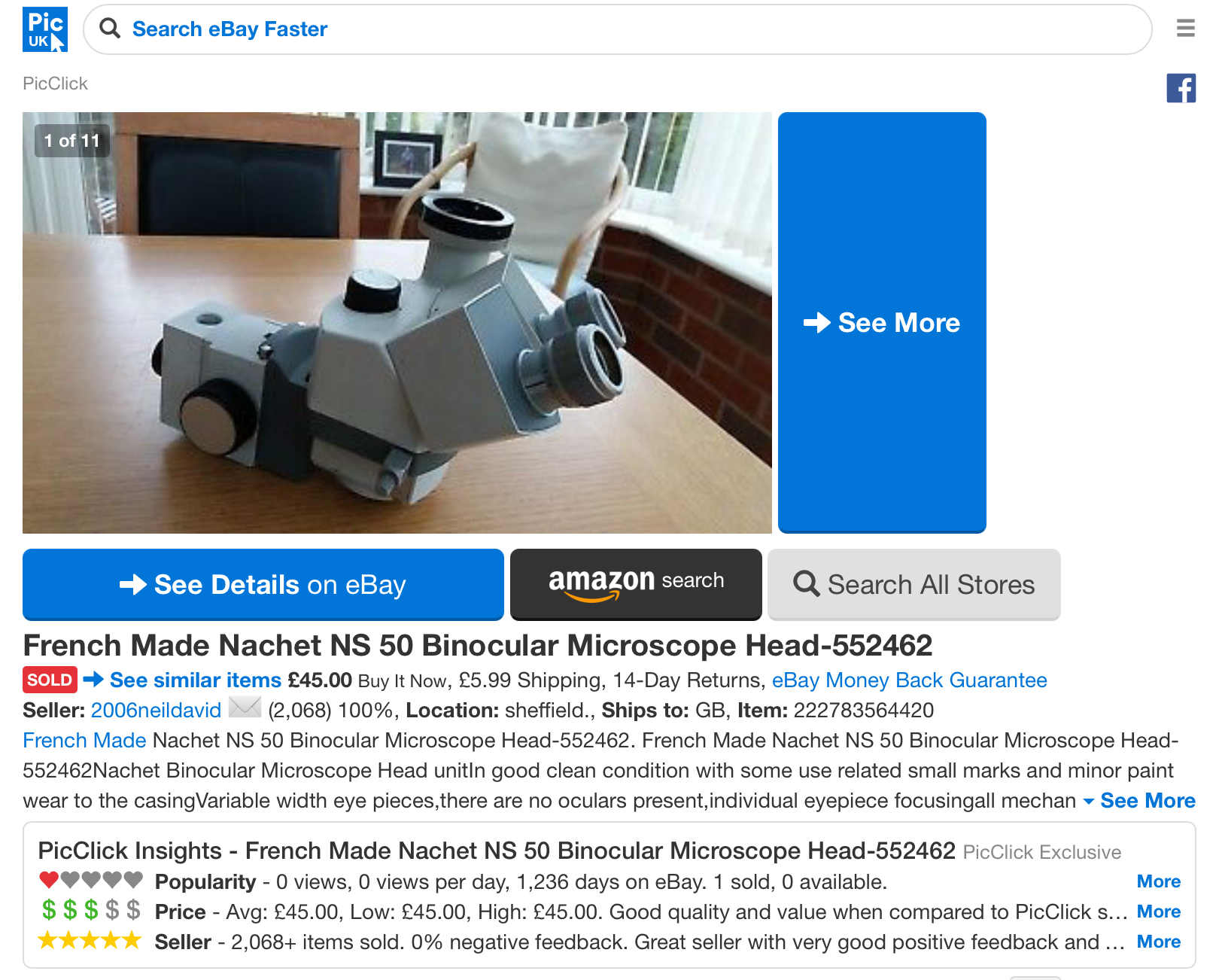Expand Popularity insight with More
This screenshot has width=1219, height=980.
click(1159, 881)
